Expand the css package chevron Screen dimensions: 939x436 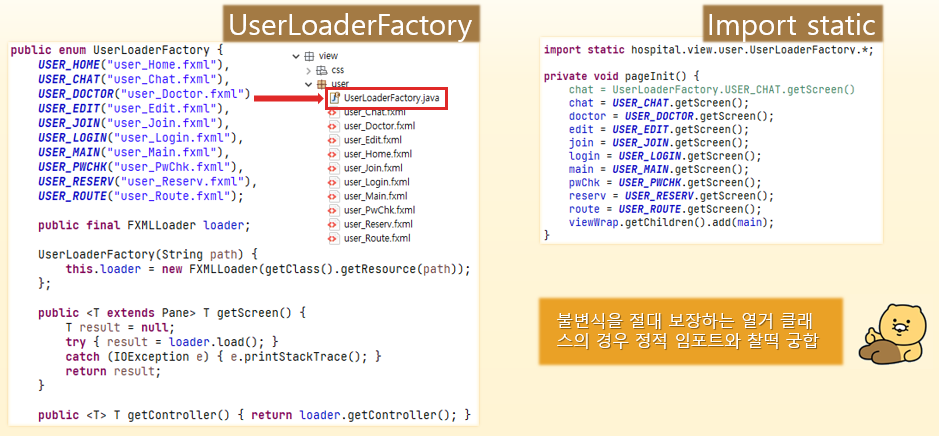[308, 71]
